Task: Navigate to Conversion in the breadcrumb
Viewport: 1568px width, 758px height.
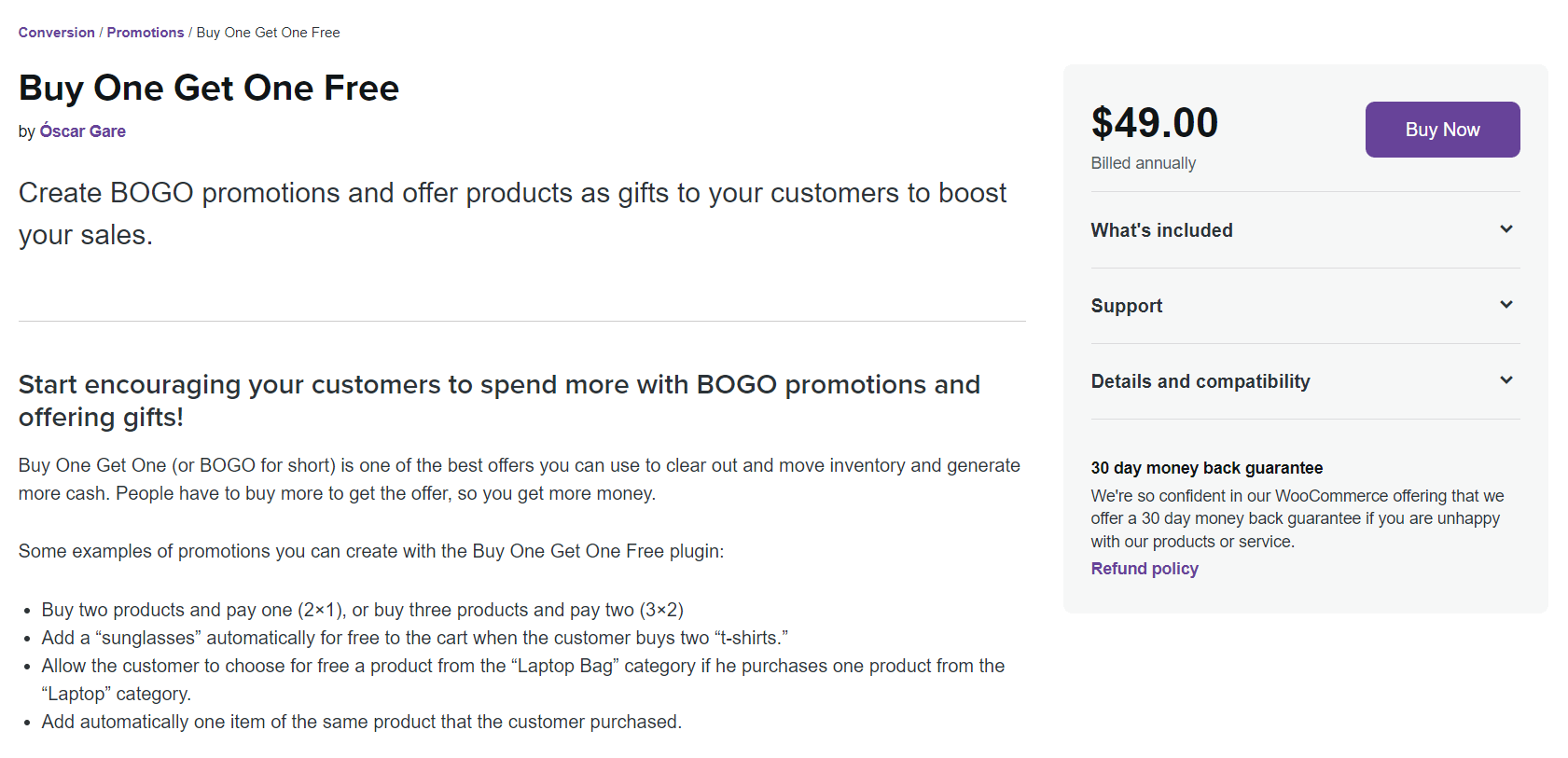Action: (x=56, y=32)
